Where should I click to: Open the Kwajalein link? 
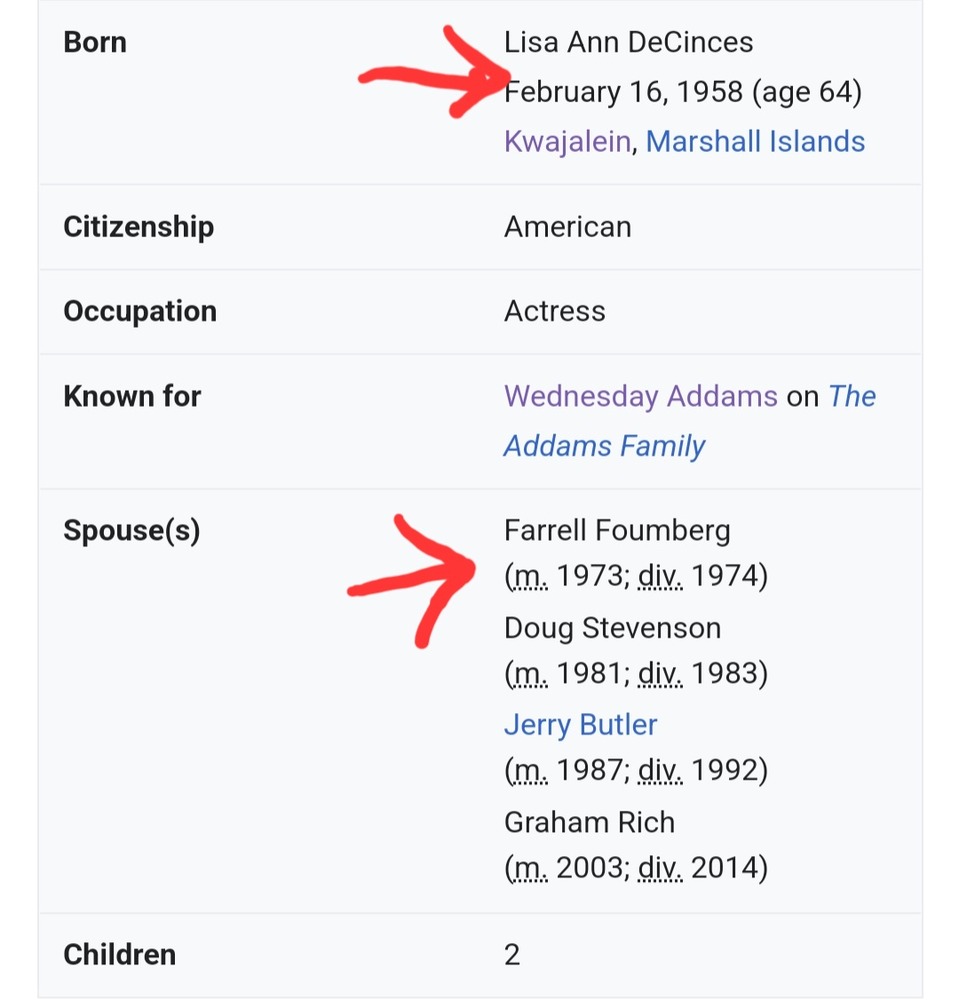point(566,142)
